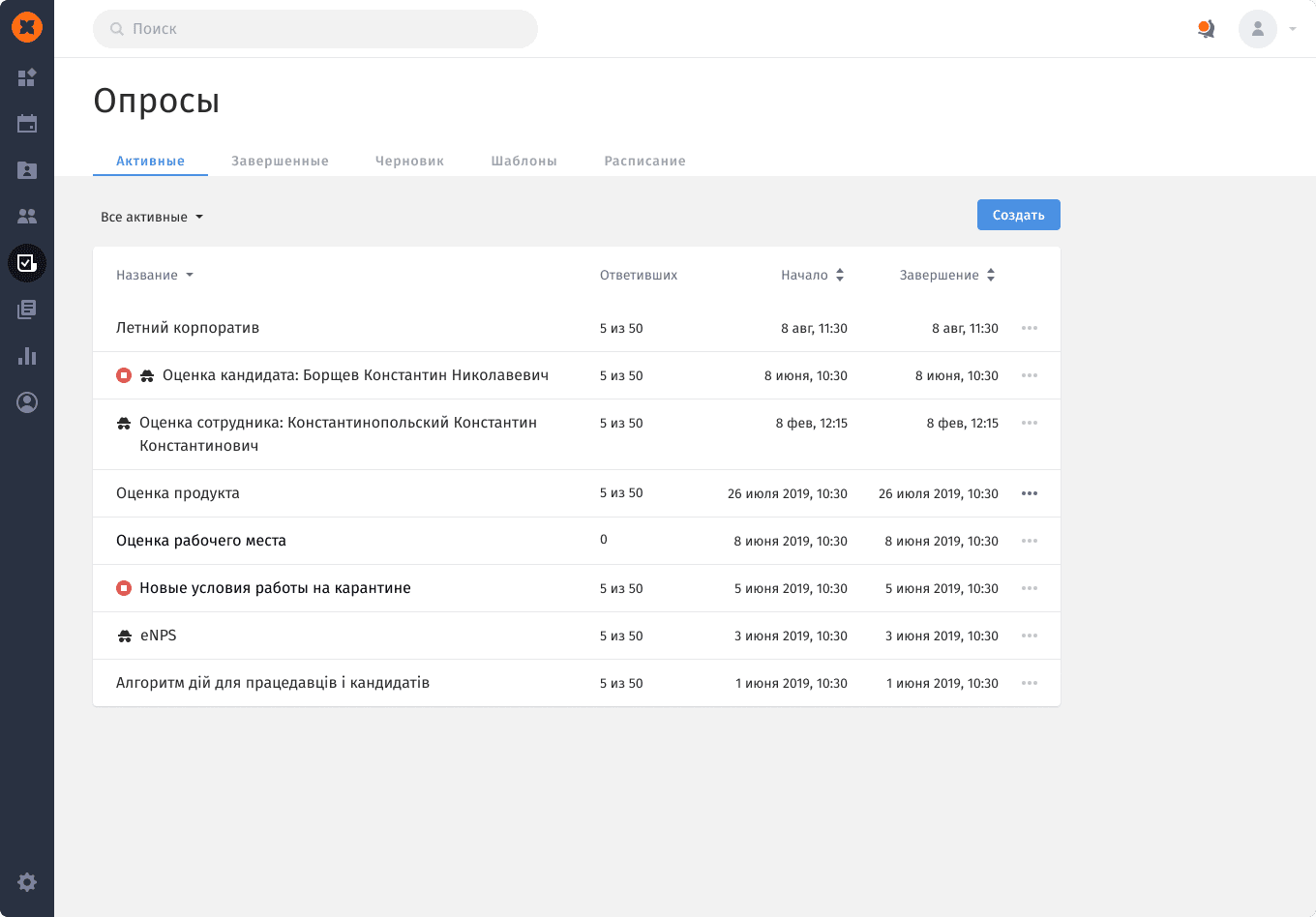This screenshot has width=1316, height=917.
Task: Open the calendar icon in sidebar
Action: click(27, 124)
